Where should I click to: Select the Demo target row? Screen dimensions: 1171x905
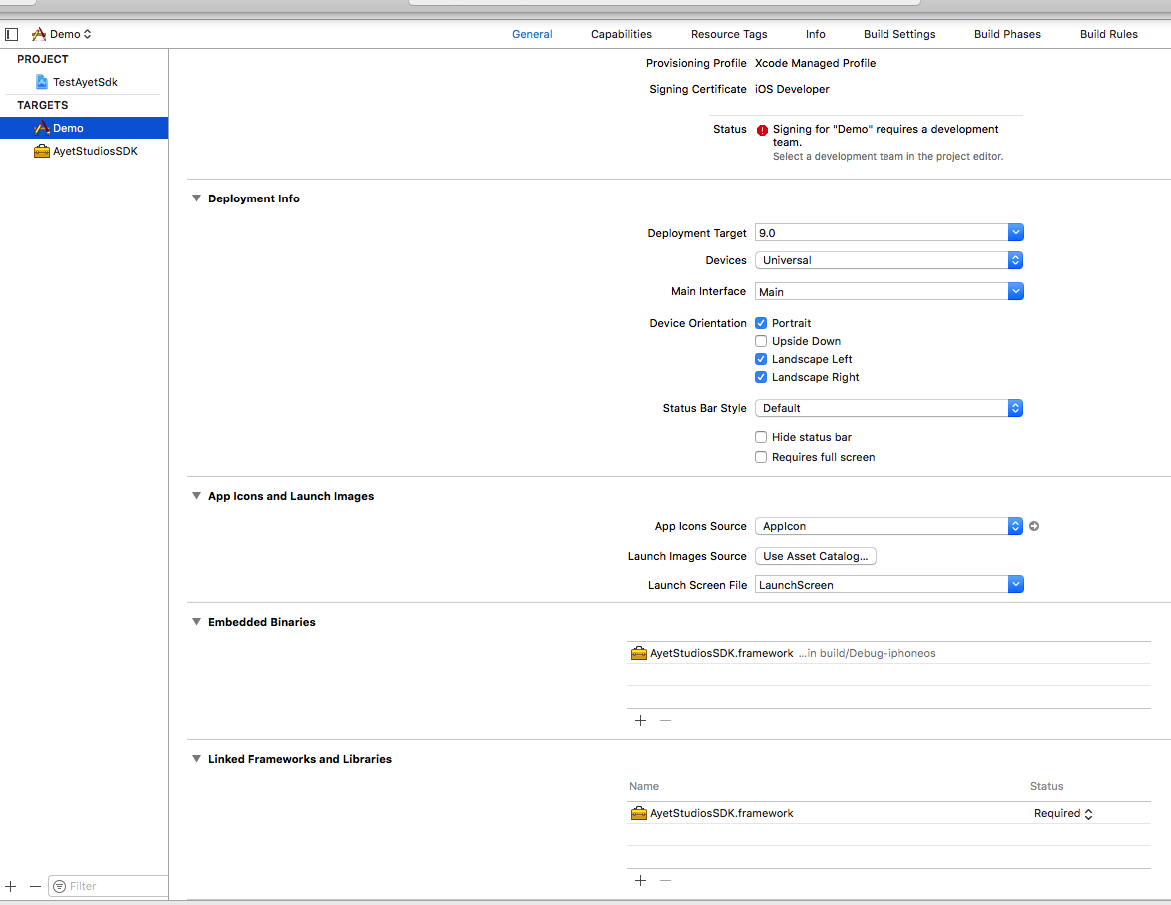pyautogui.click(x=84, y=128)
